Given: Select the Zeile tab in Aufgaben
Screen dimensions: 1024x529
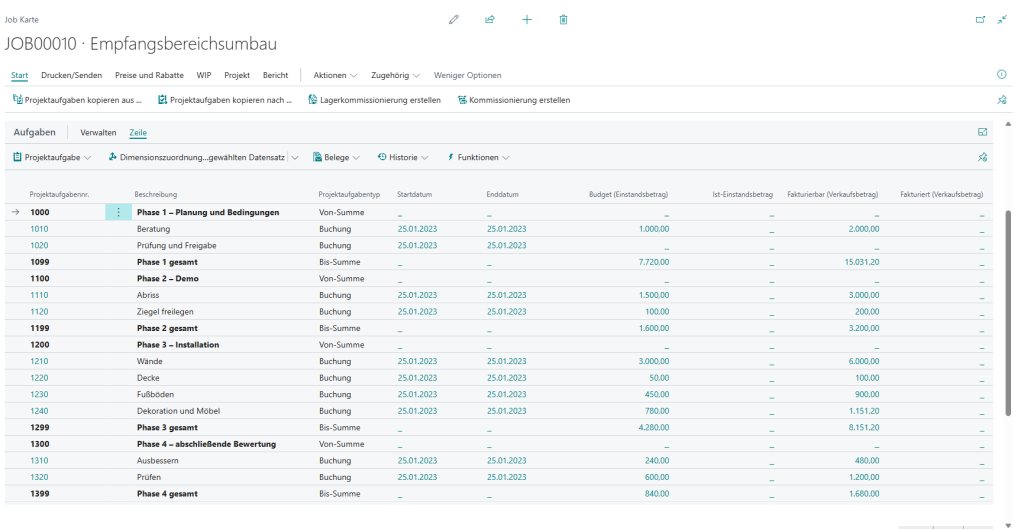Looking at the screenshot, I should click(x=138, y=133).
